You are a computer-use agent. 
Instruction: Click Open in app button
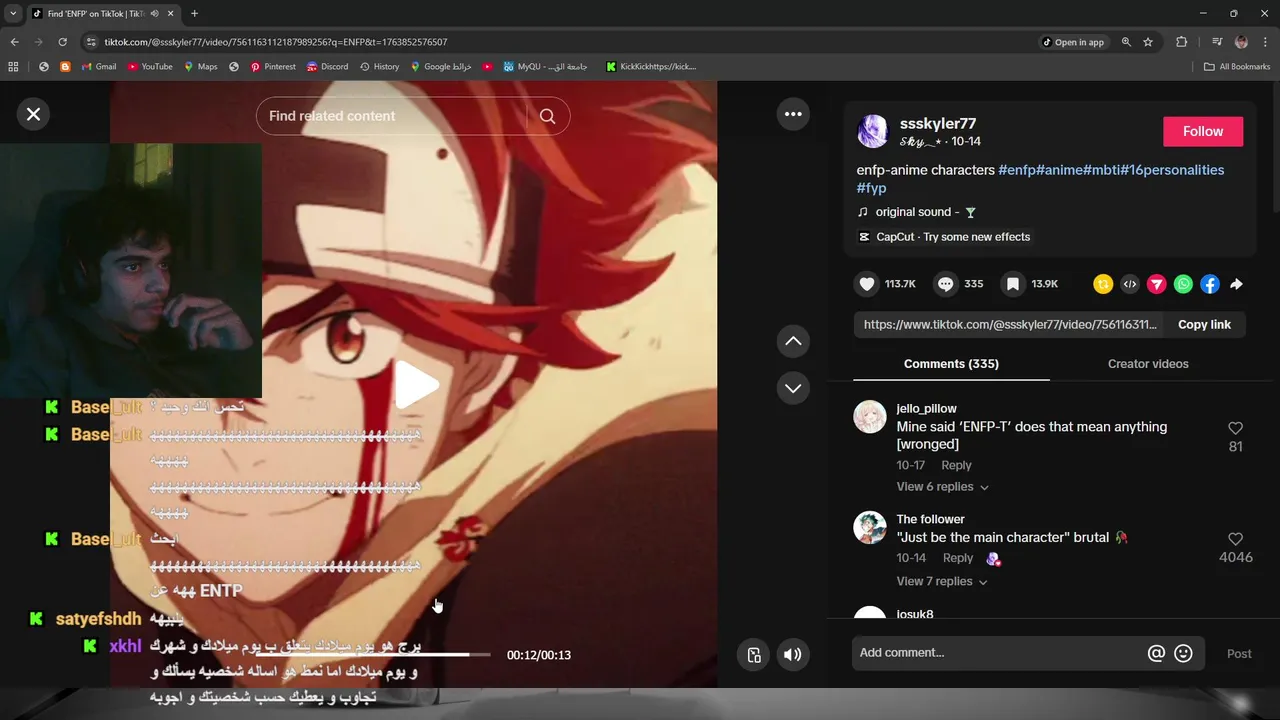pyautogui.click(x=1073, y=42)
